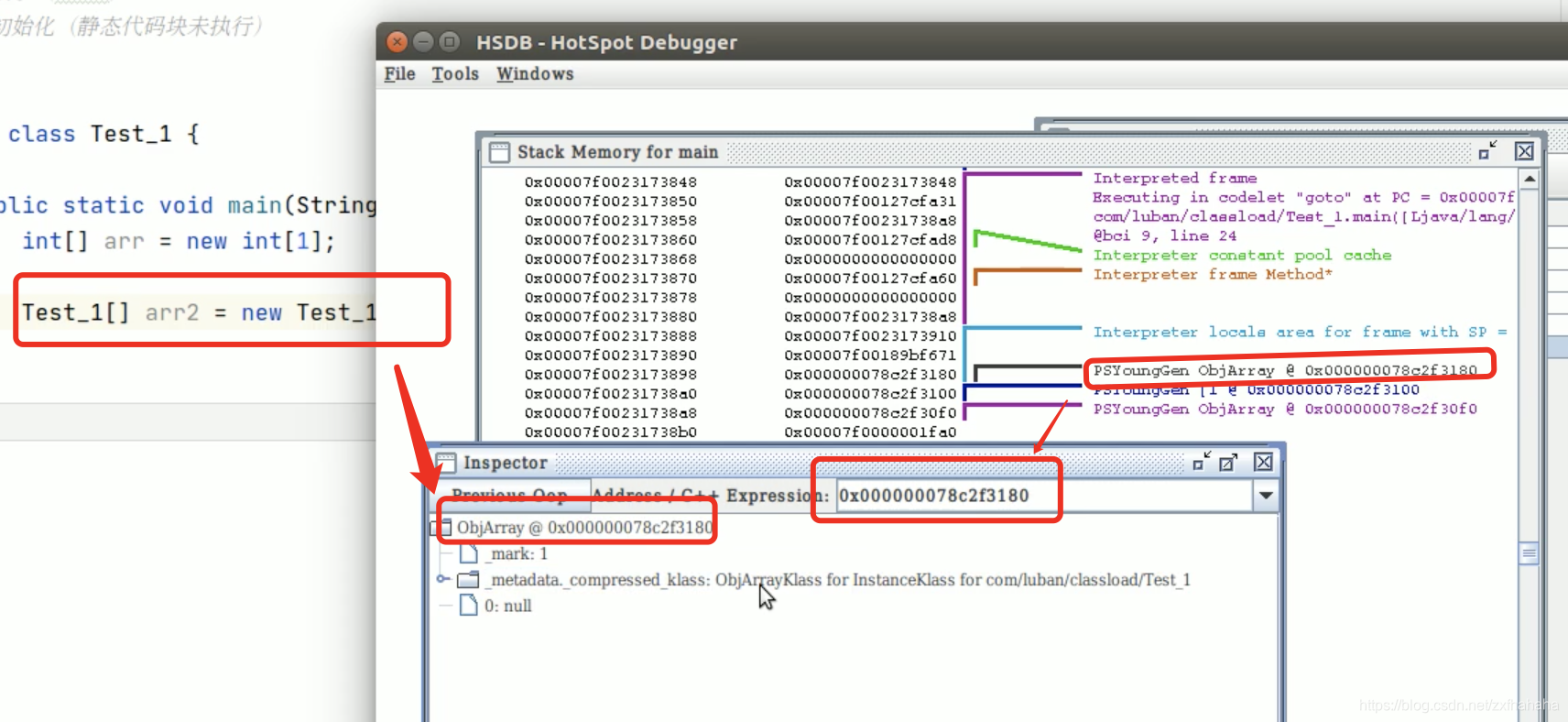Click the Interpreter locals area annotation

pyautogui.click(x=1300, y=332)
